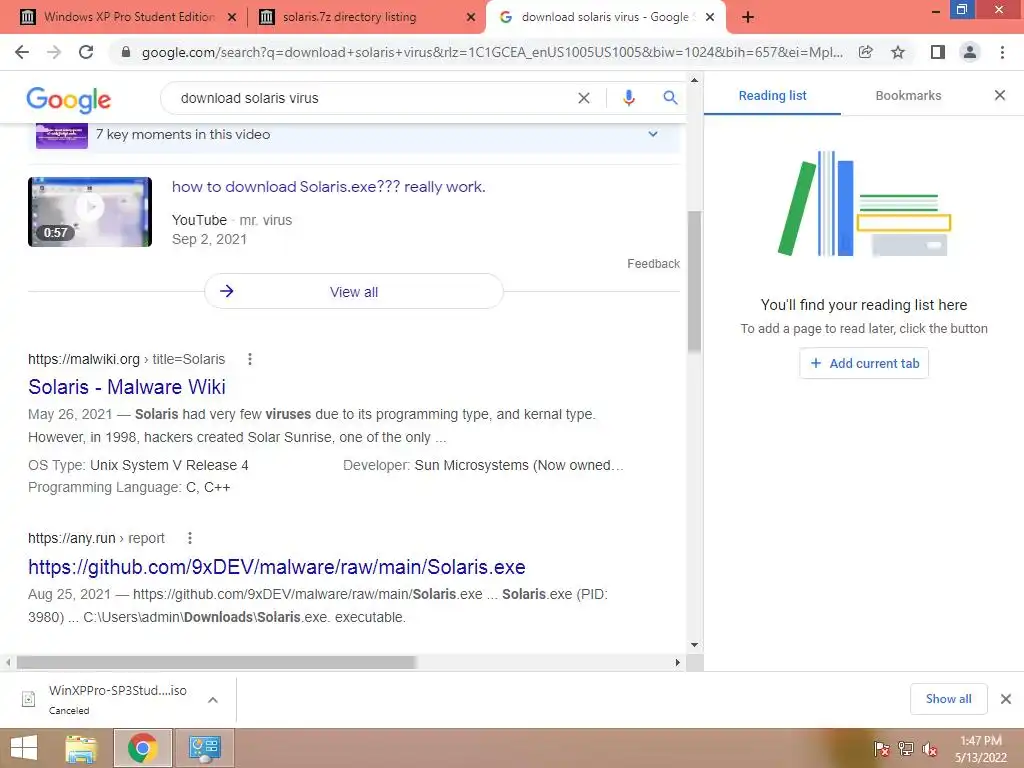Click the Chrome taskbar icon

click(142, 748)
